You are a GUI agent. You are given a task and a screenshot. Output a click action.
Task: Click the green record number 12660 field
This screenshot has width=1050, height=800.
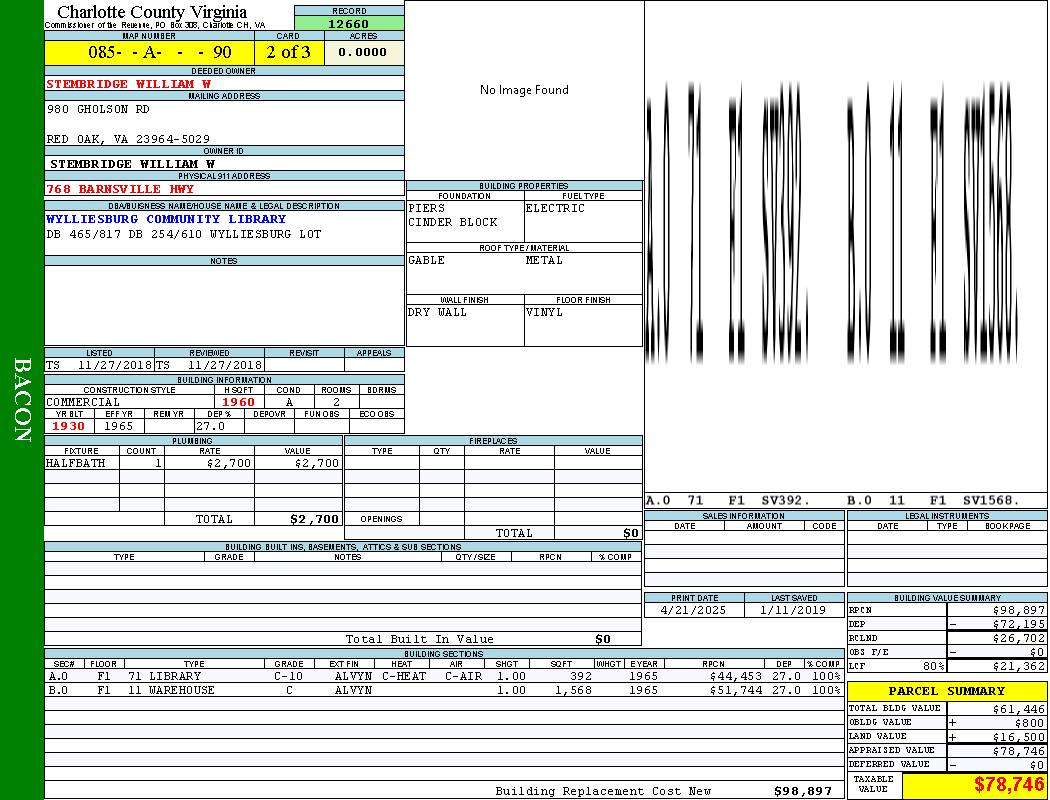(349, 23)
